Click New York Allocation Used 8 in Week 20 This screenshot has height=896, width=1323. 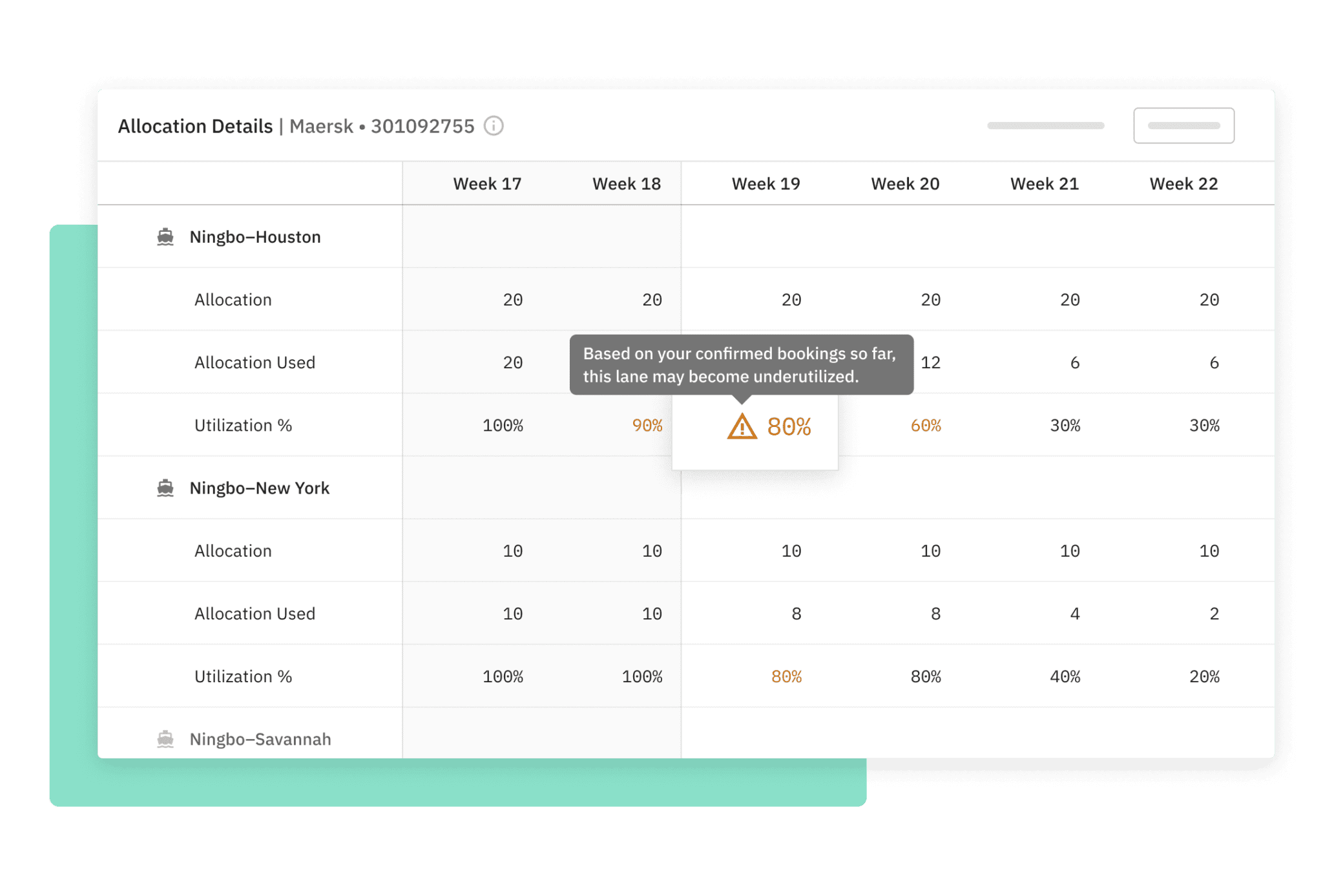[x=935, y=614]
